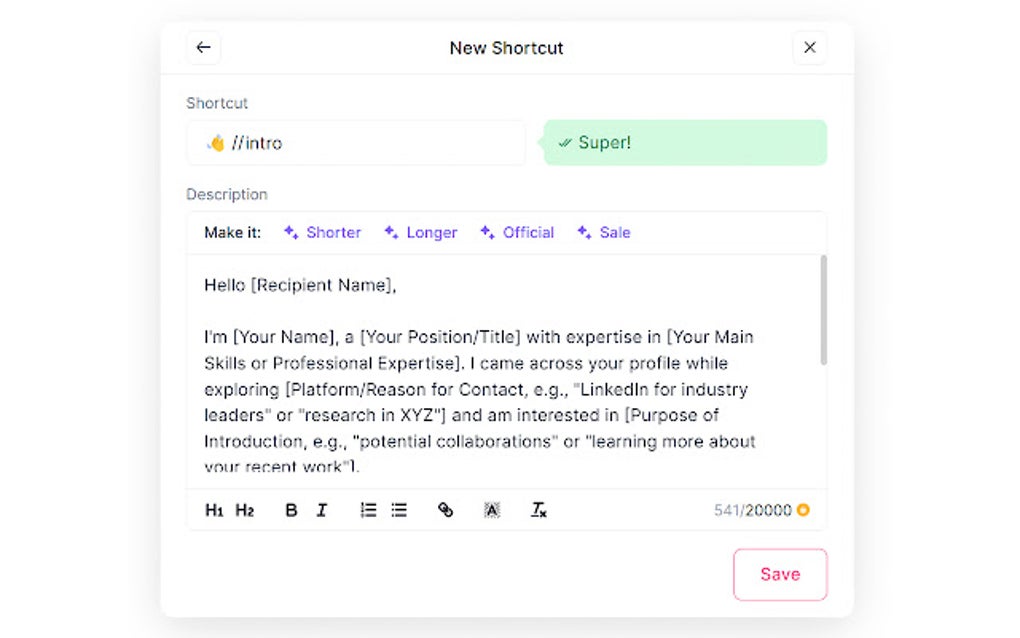Click the green Super! validation badge
1020x638 pixels.
coord(683,142)
